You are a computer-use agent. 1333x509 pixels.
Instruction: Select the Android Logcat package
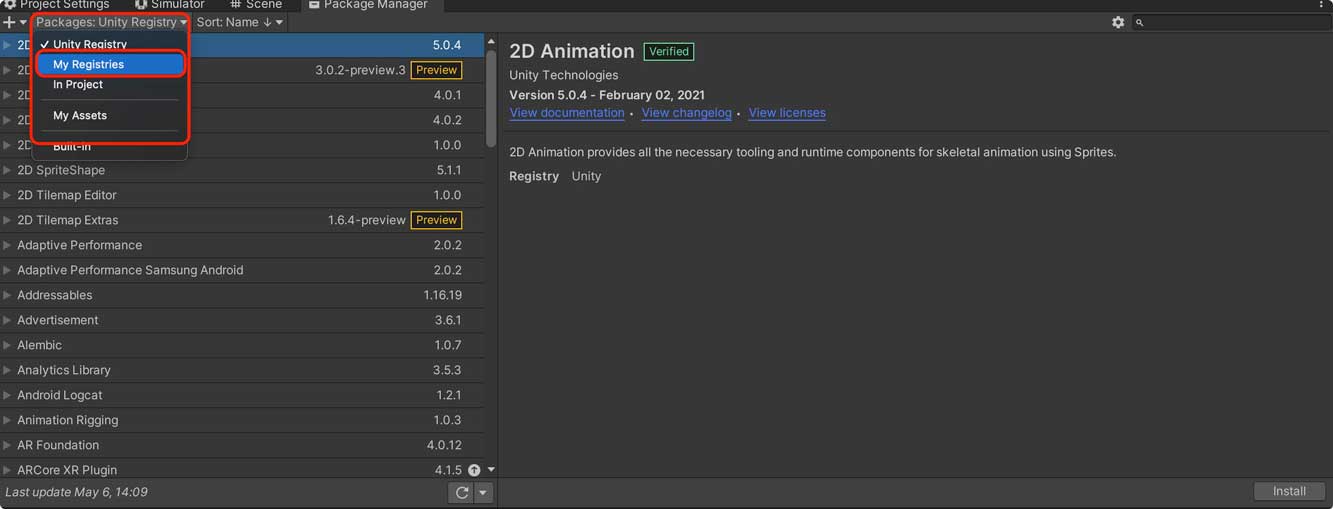tap(242, 395)
